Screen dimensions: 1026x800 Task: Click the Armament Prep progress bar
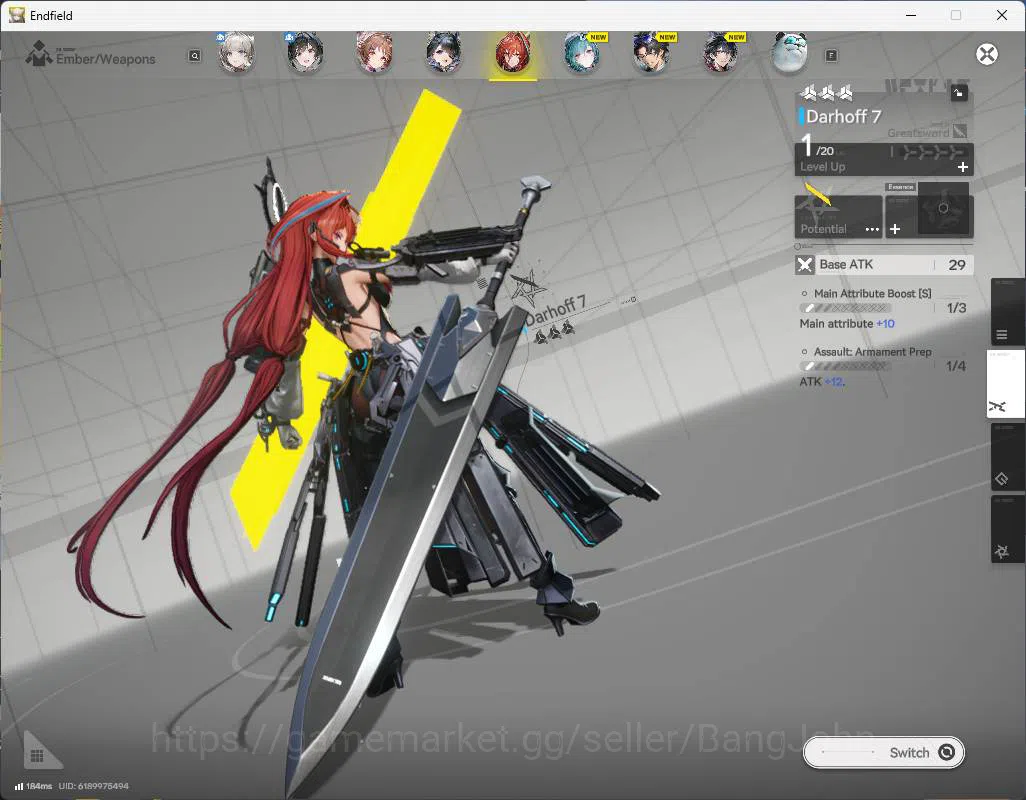[x=846, y=366]
